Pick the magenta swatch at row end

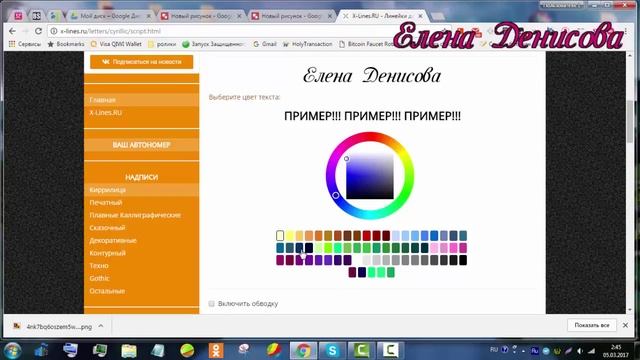coord(463,248)
